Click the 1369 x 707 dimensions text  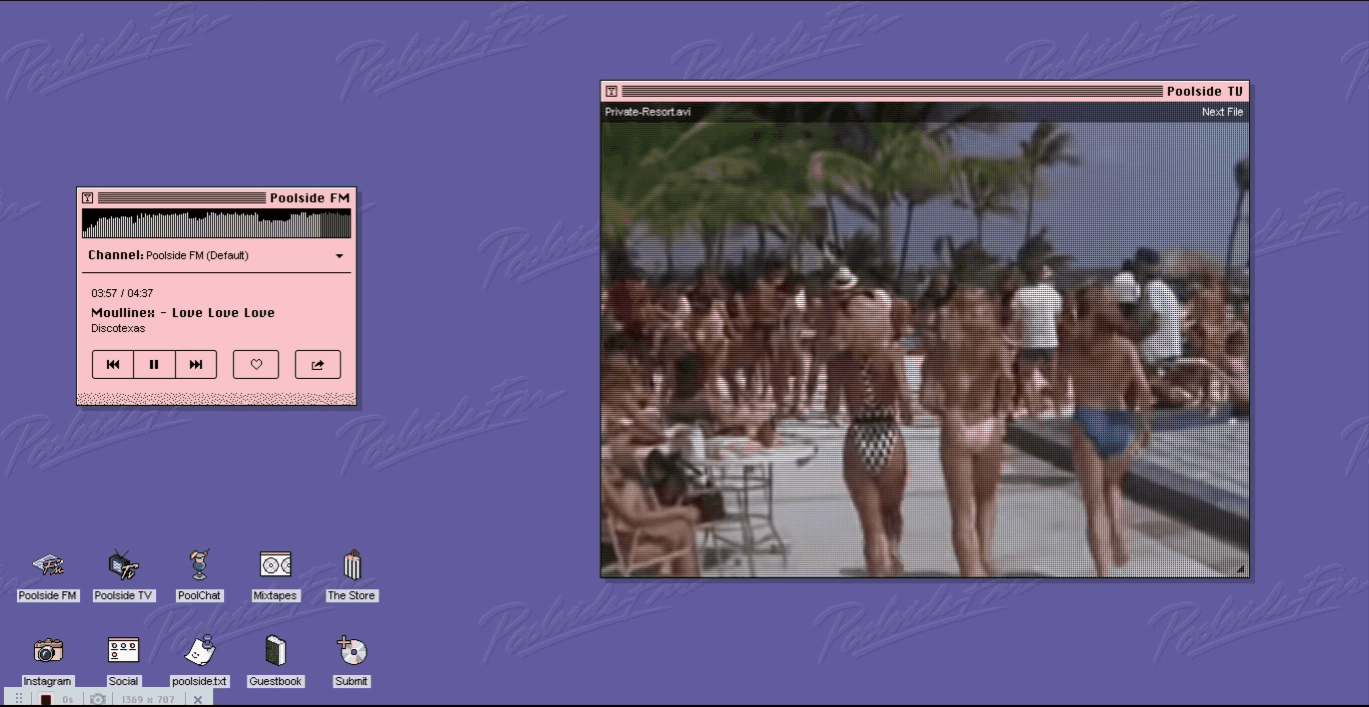pos(148,699)
